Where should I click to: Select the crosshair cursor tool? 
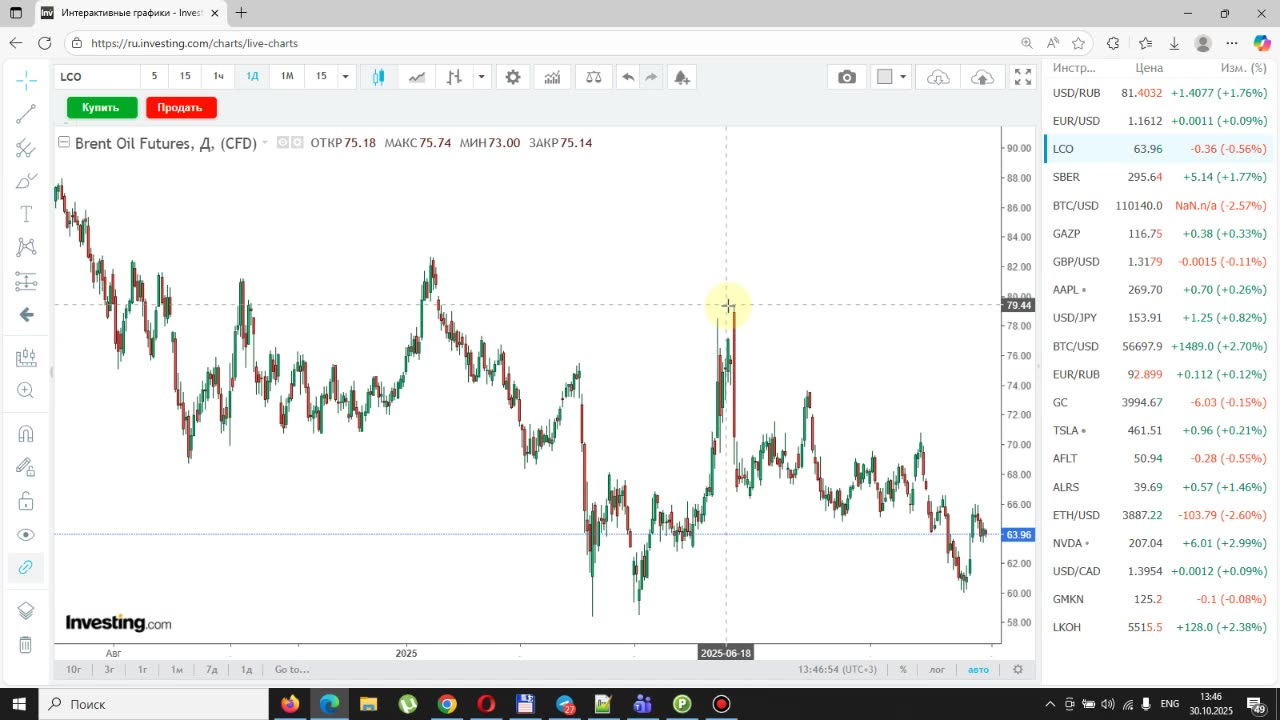click(26, 79)
